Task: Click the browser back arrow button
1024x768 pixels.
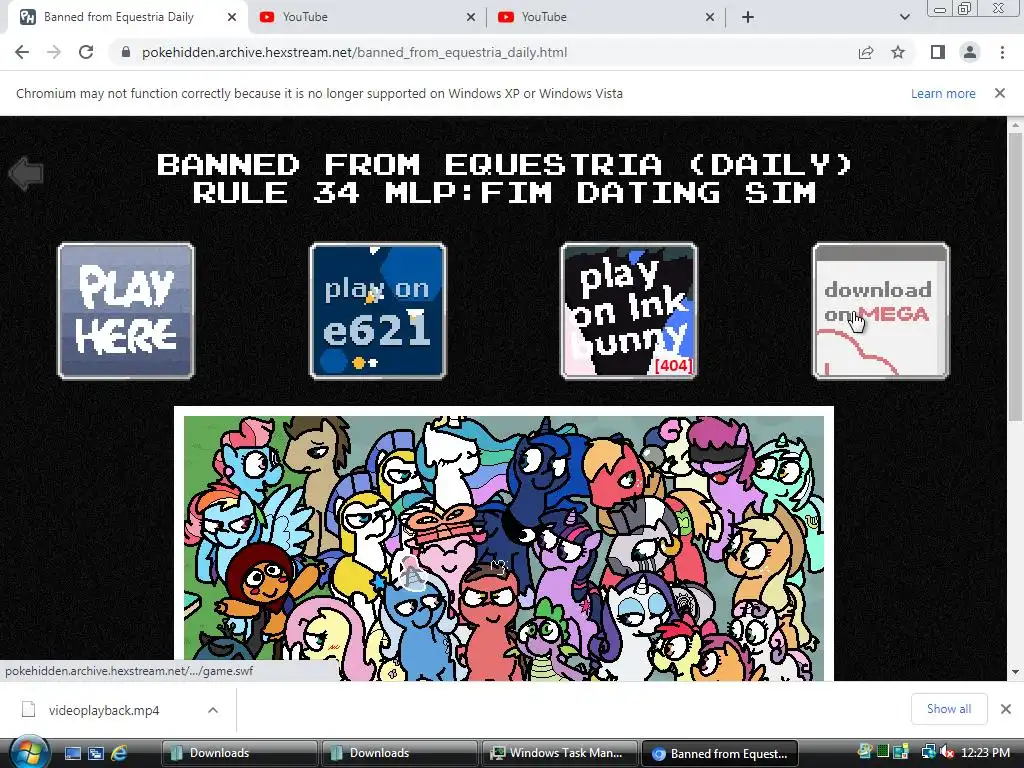Action: click(x=22, y=52)
